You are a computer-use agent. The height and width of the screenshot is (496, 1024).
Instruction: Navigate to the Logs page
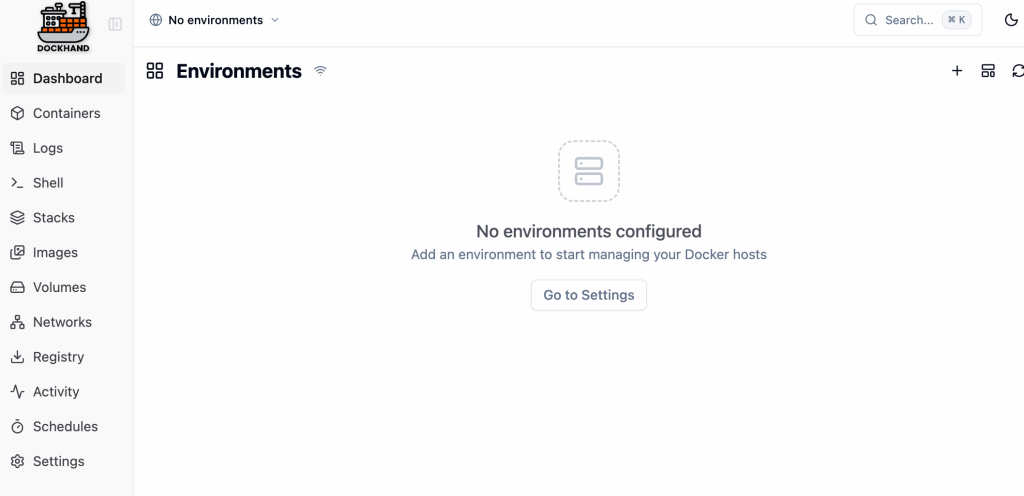(48, 148)
